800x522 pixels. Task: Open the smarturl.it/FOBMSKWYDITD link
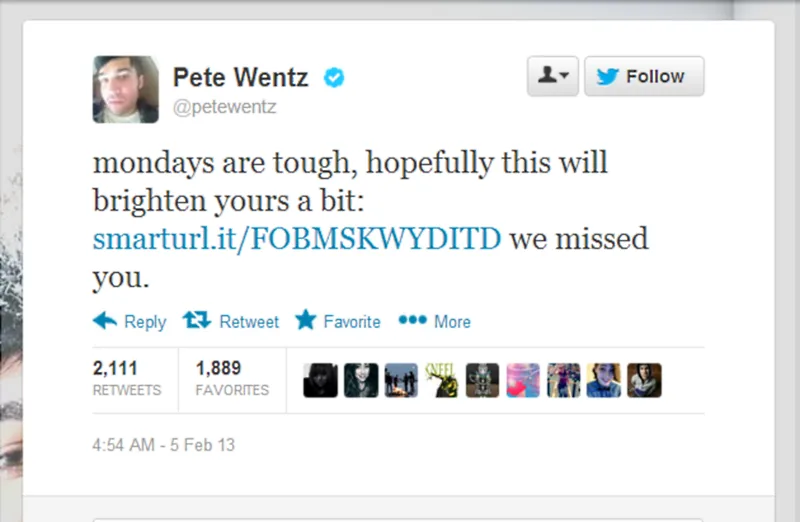point(297,240)
